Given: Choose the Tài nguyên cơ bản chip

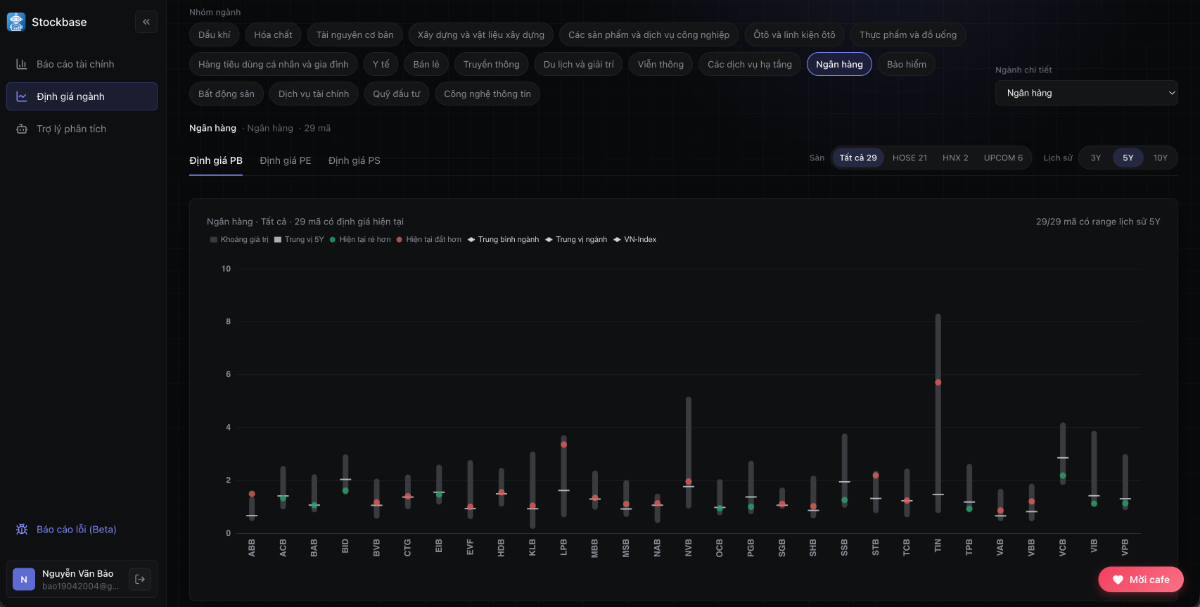Looking at the screenshot, I should click(x=355, y=34).
